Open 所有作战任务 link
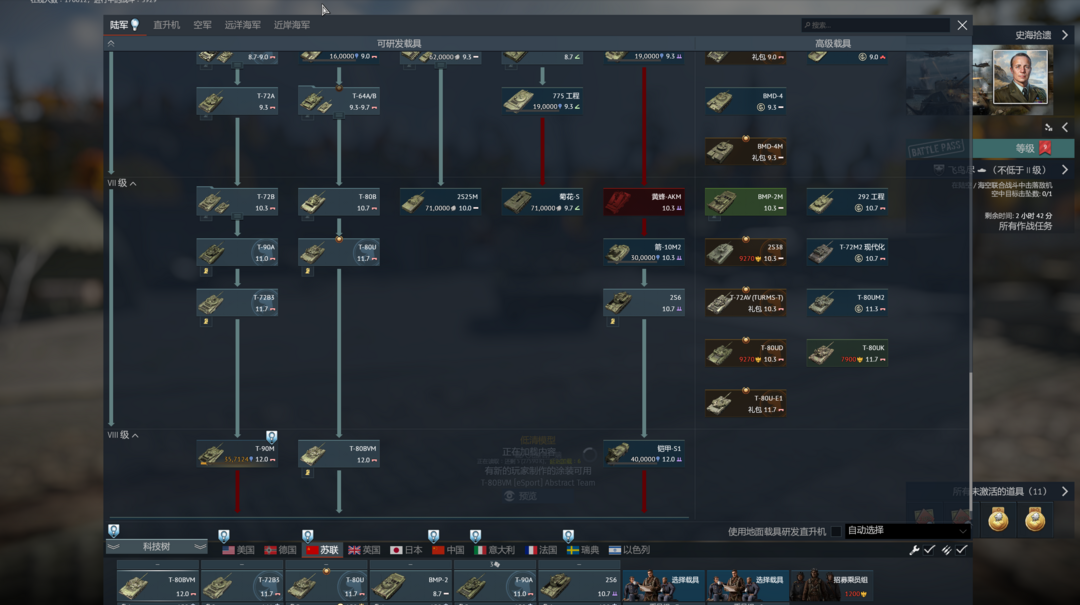This screenshot has height=605, width=1080. 1025,226
